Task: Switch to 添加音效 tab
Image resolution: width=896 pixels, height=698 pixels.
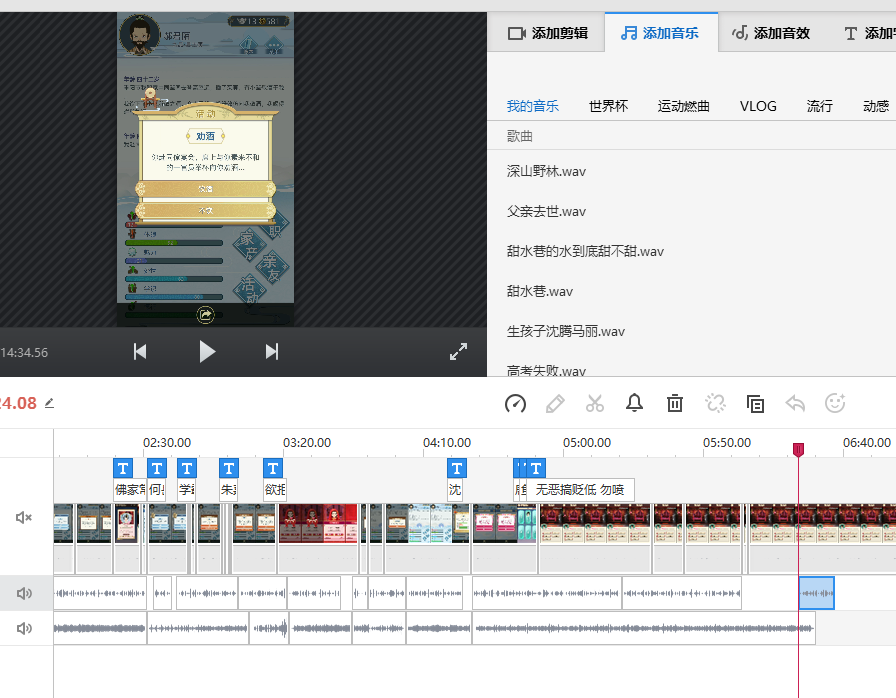Action: (771, 33)
